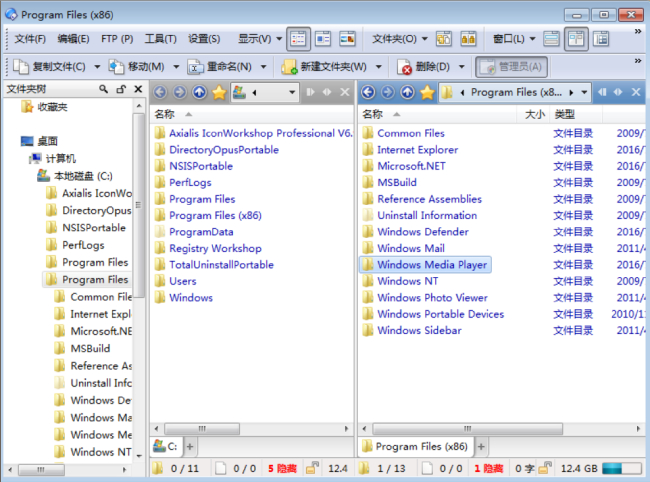This screenshot has height=482, width=650.
Task: Toggle the dual vertical pane layout button
Action: (575, 39)
